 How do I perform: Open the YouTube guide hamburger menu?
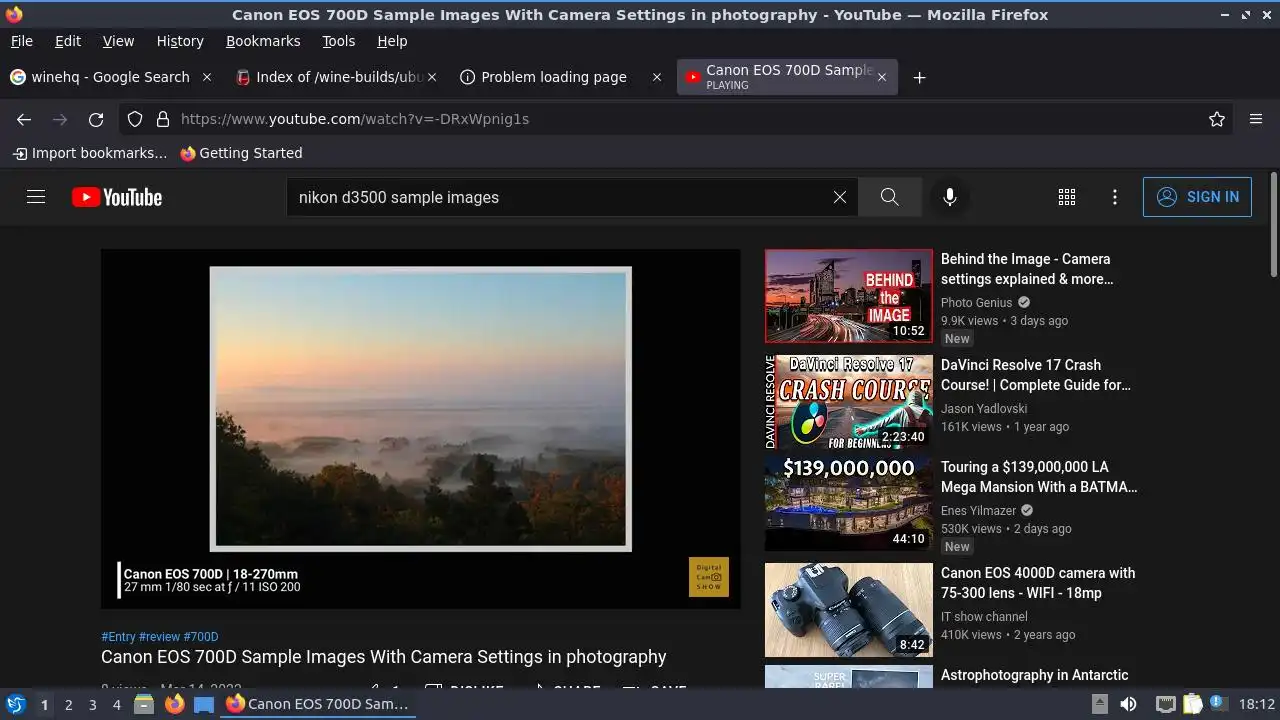click(36, 197)
